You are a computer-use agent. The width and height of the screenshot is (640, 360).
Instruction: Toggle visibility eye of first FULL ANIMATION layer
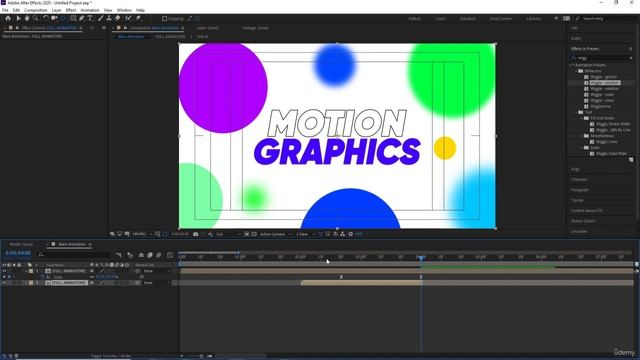click(x=4, y=271)
